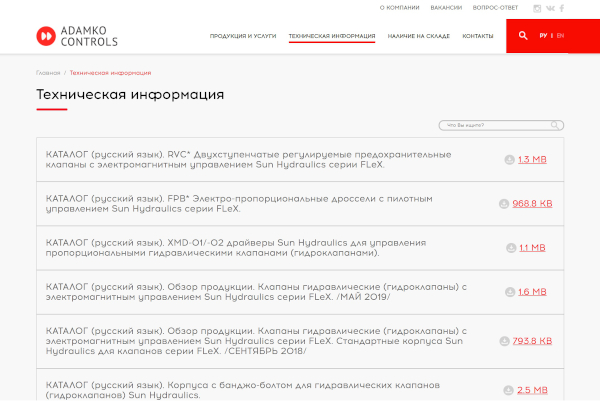This screenshot has height=401, width=600.
Task: Open Контакты menu item
Action: point(478,36)
